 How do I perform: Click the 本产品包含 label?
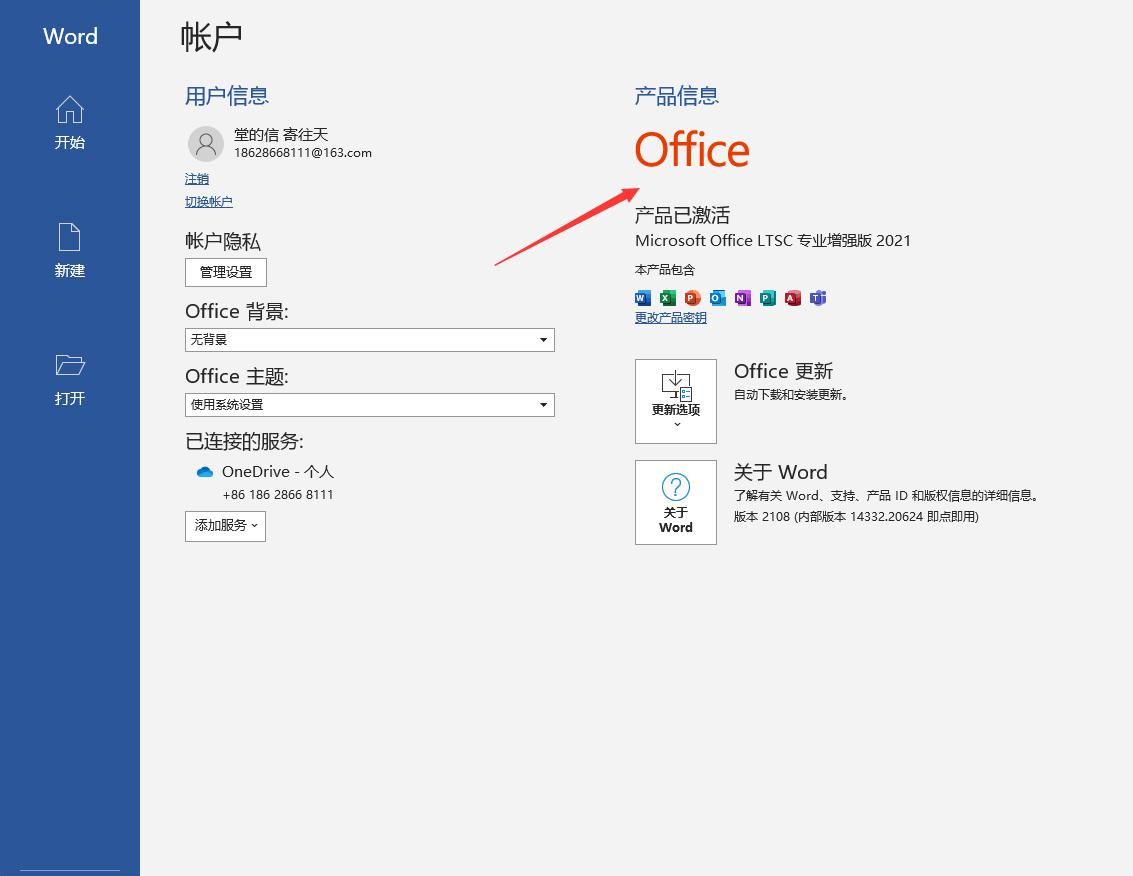point(665,270)
